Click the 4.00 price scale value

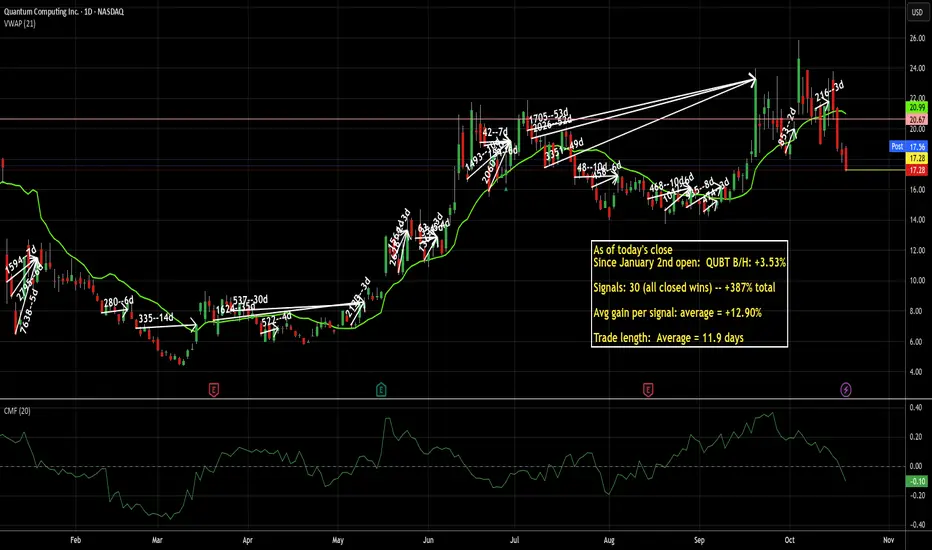917,372
